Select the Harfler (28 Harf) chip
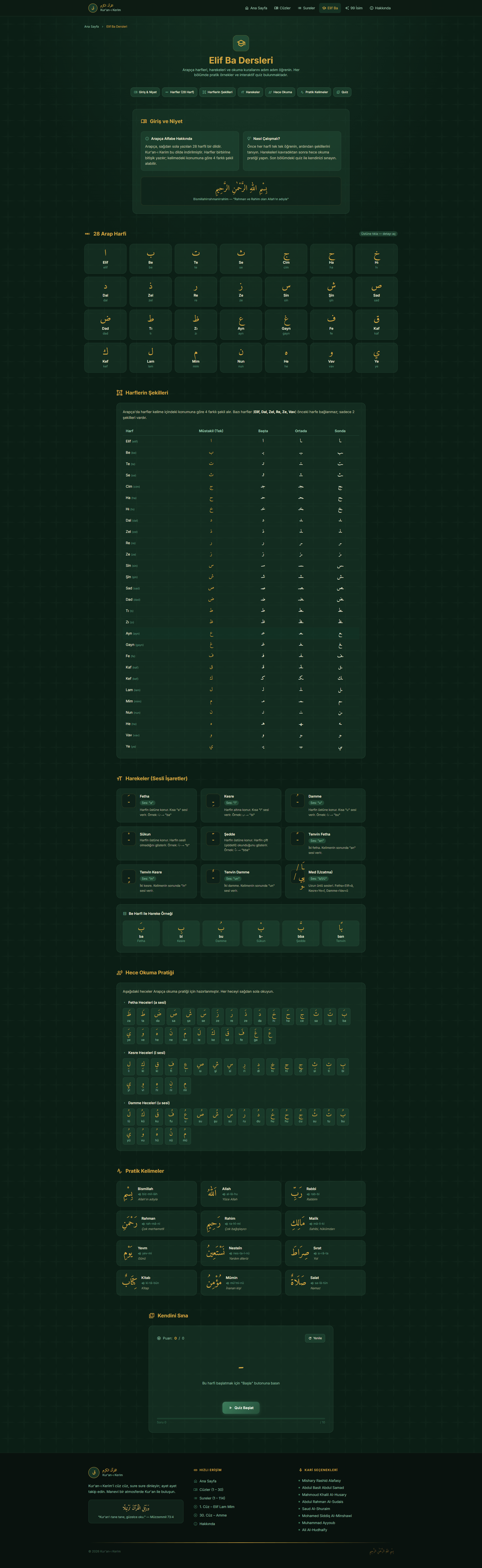This screenshot has height=1568, width=482. tap(179, 92)
